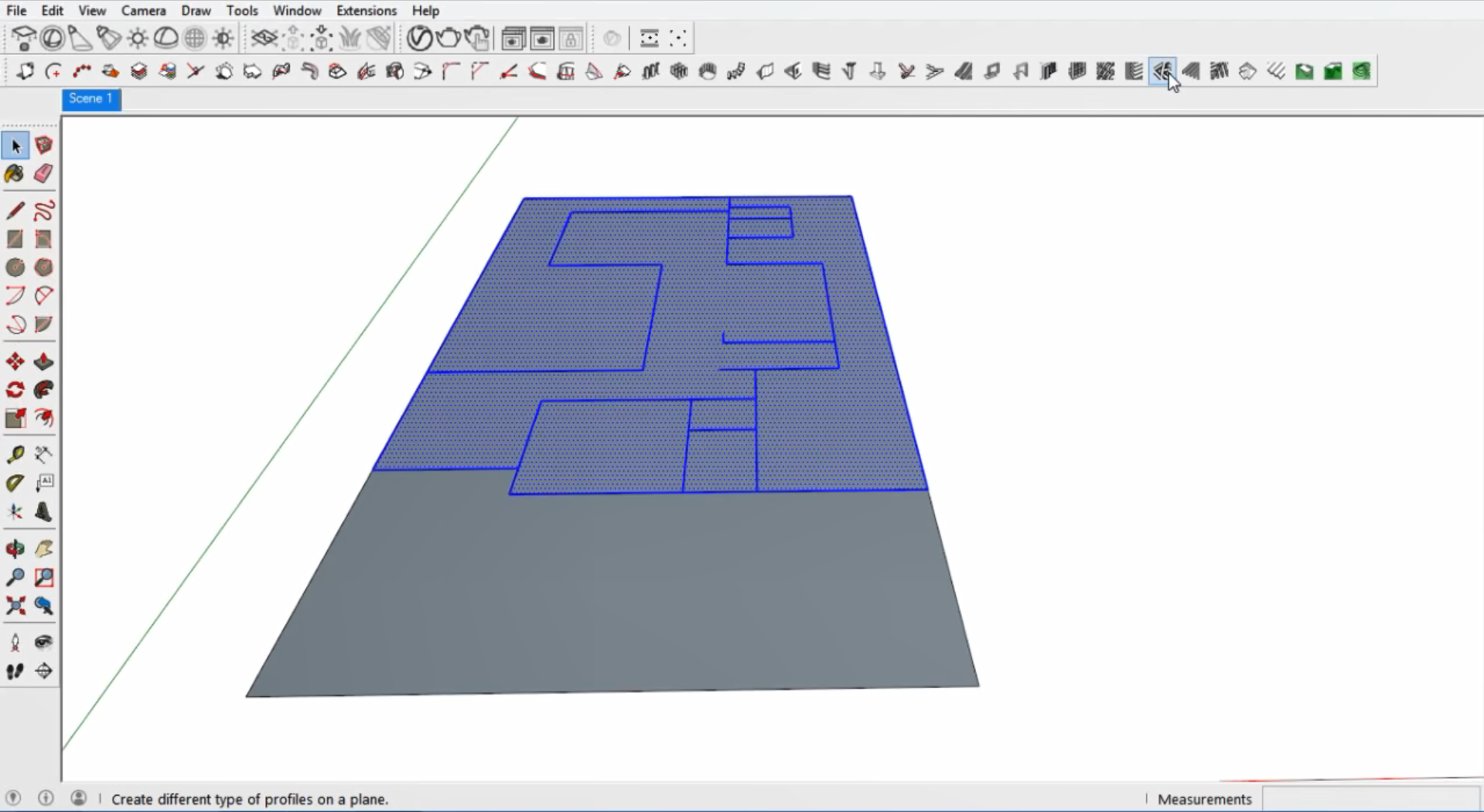Open the Extensions menu

(x=367, y=10)
